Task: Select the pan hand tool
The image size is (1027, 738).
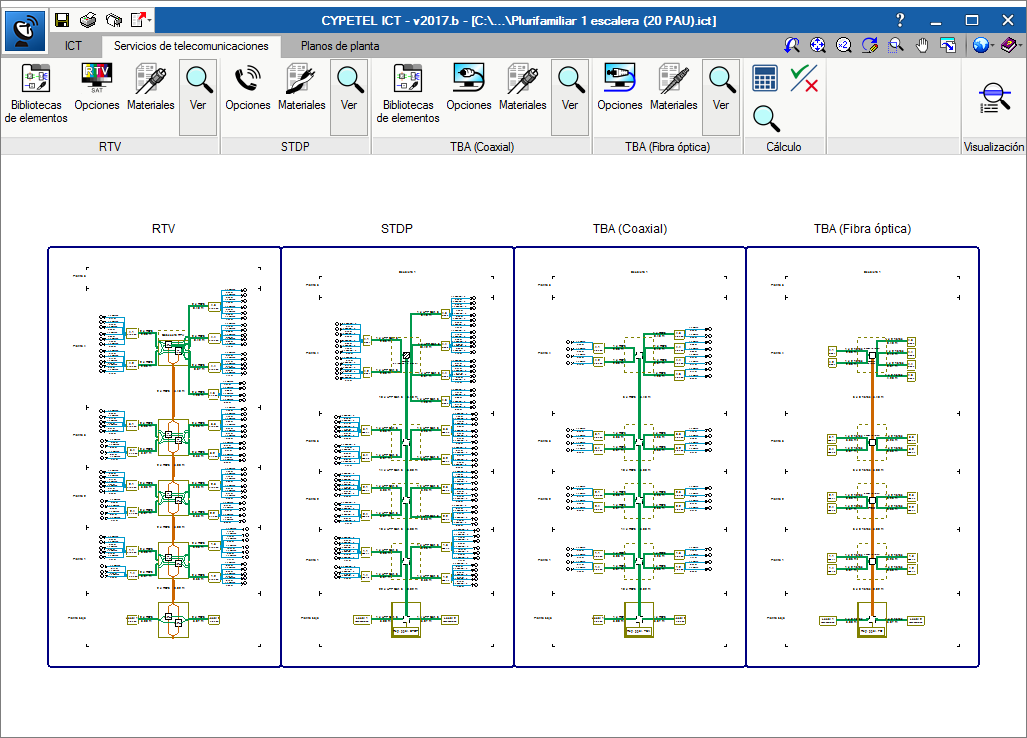Action: click(922, 45)
